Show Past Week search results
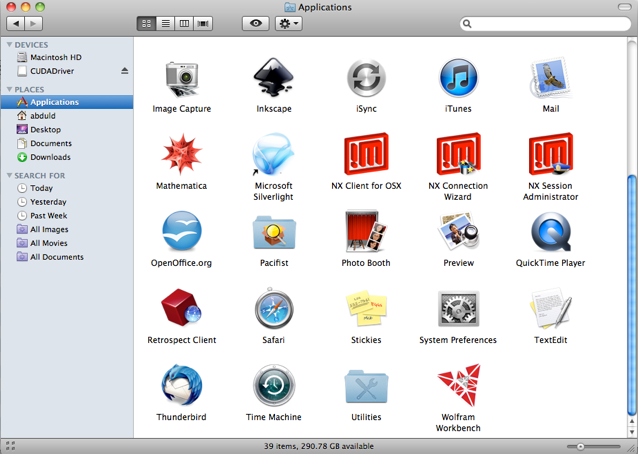639x455 pixels. click(67, 216)
